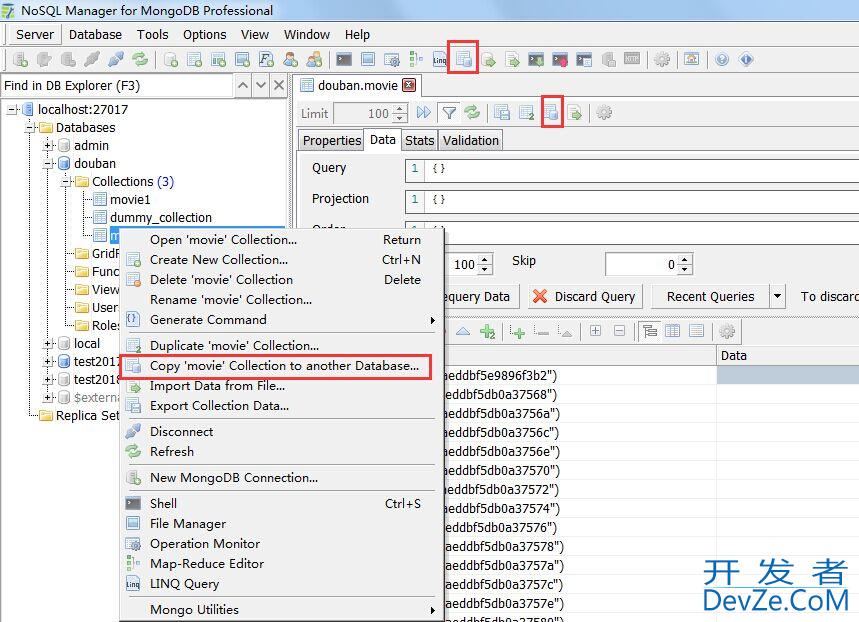Open the Database menu
This screenshot has width=859, height=622.
[x=95, y=35]
